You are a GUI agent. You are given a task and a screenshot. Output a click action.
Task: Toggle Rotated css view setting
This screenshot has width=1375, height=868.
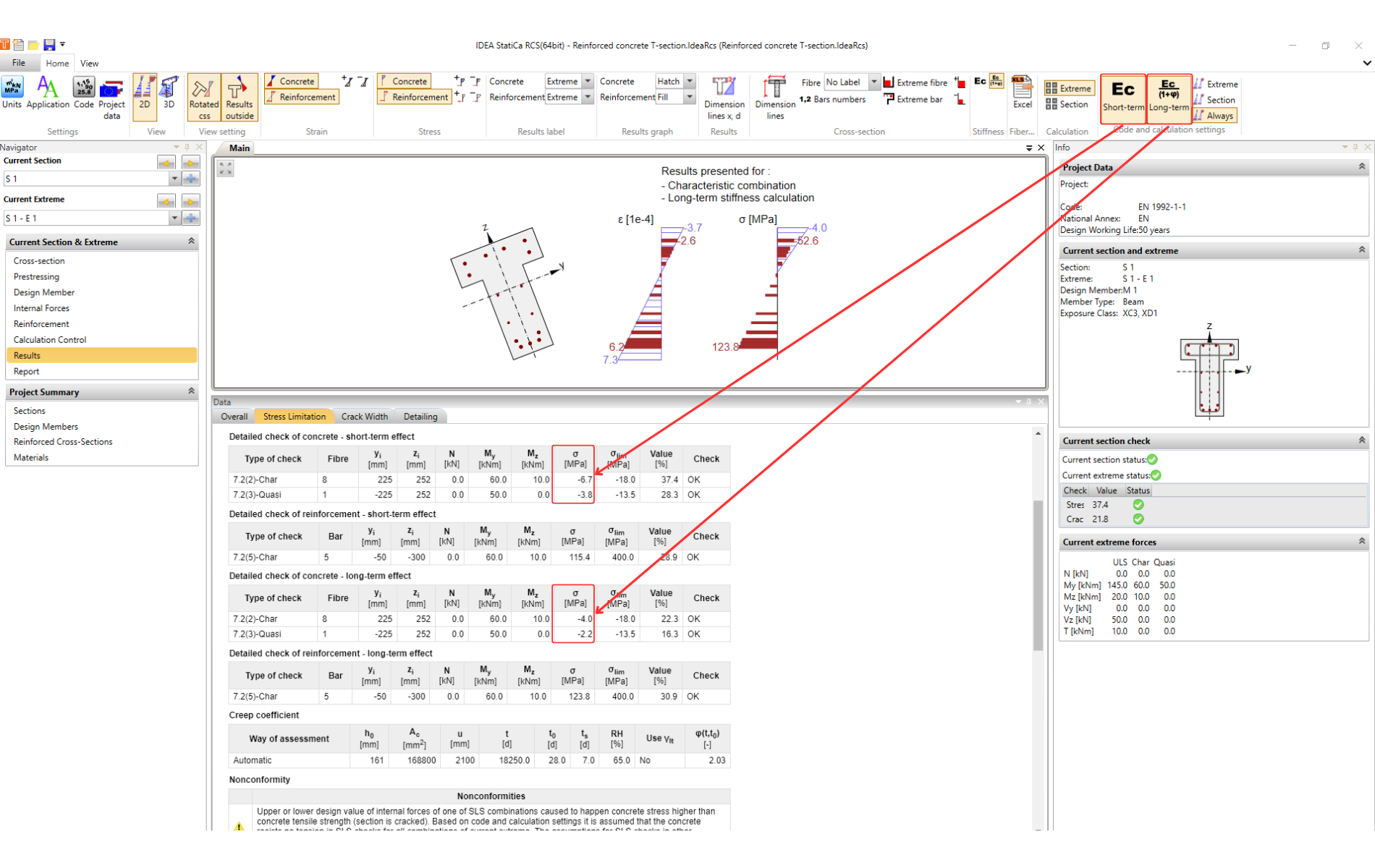click(x=203, y=98)
